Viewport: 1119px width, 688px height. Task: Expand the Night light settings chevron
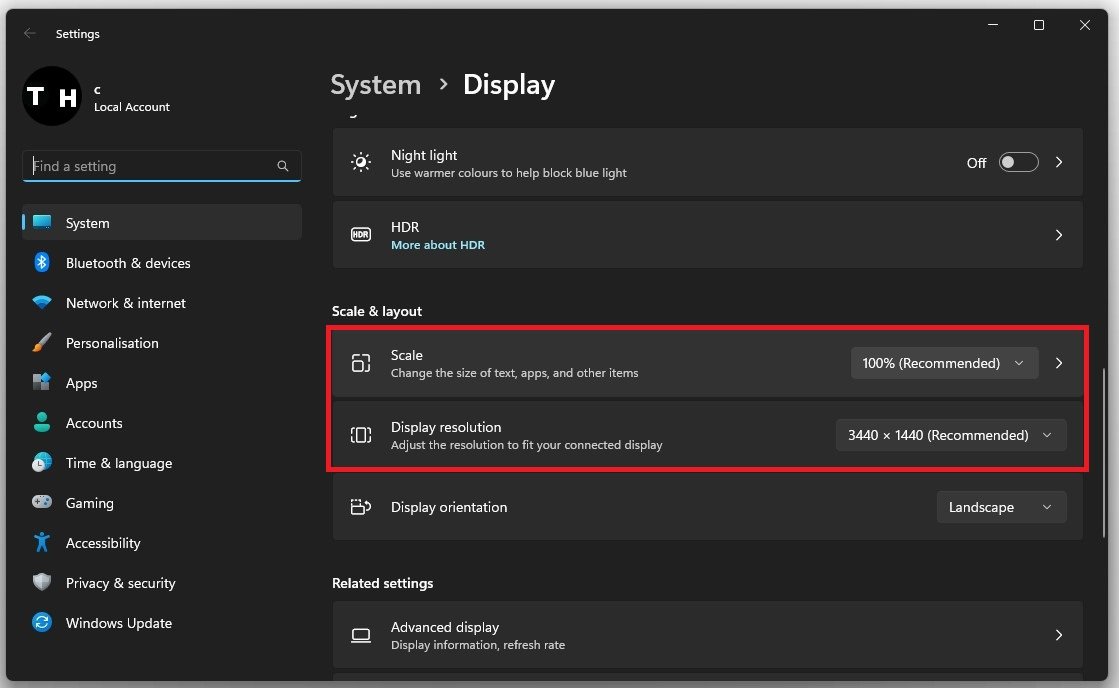1059,163
